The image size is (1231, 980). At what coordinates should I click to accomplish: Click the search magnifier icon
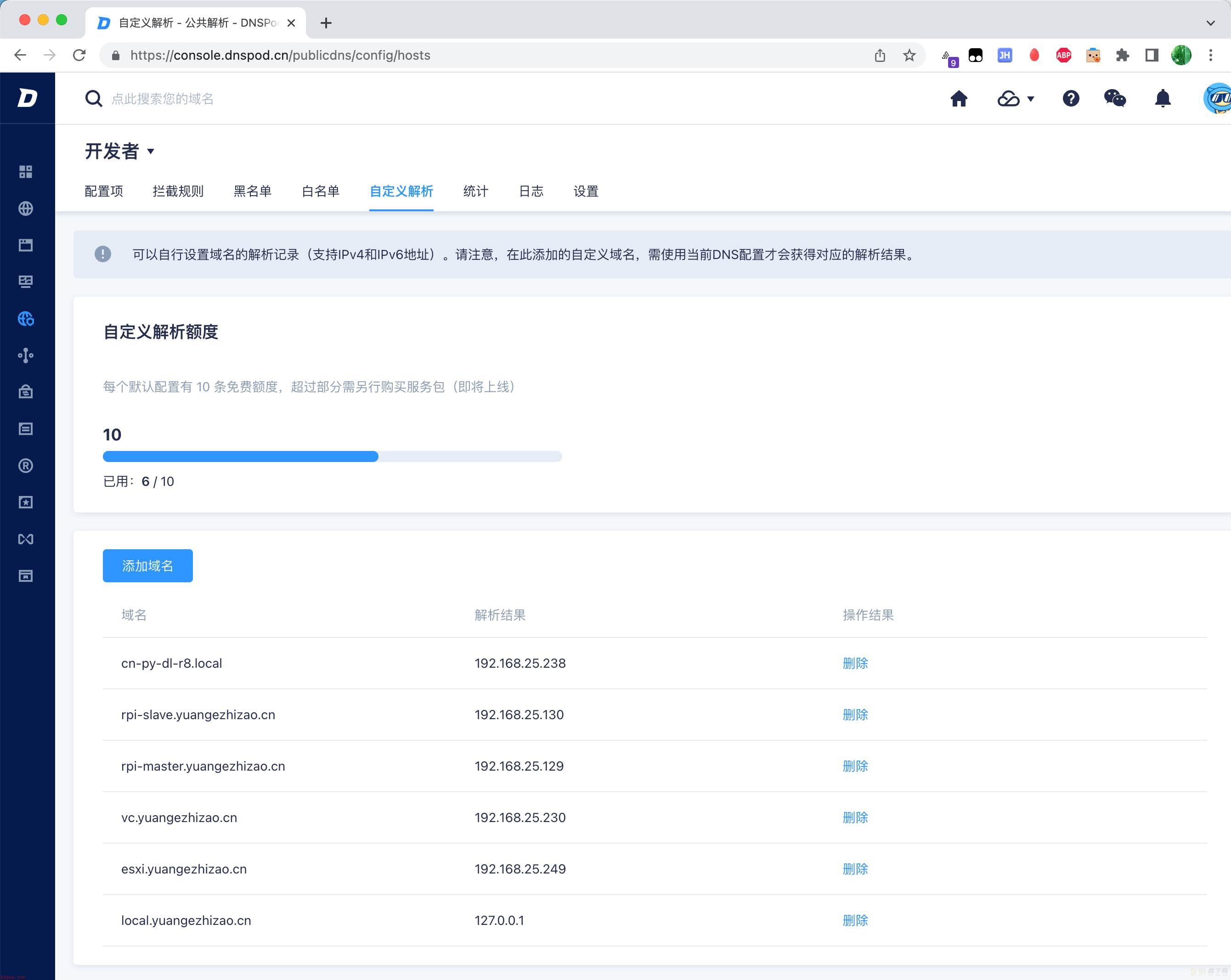click(x=93, y=99)
